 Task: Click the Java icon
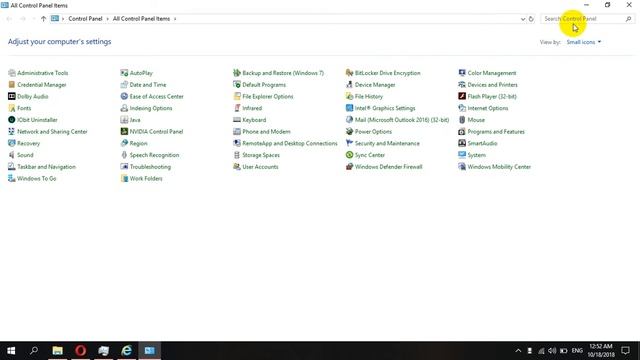124,120
